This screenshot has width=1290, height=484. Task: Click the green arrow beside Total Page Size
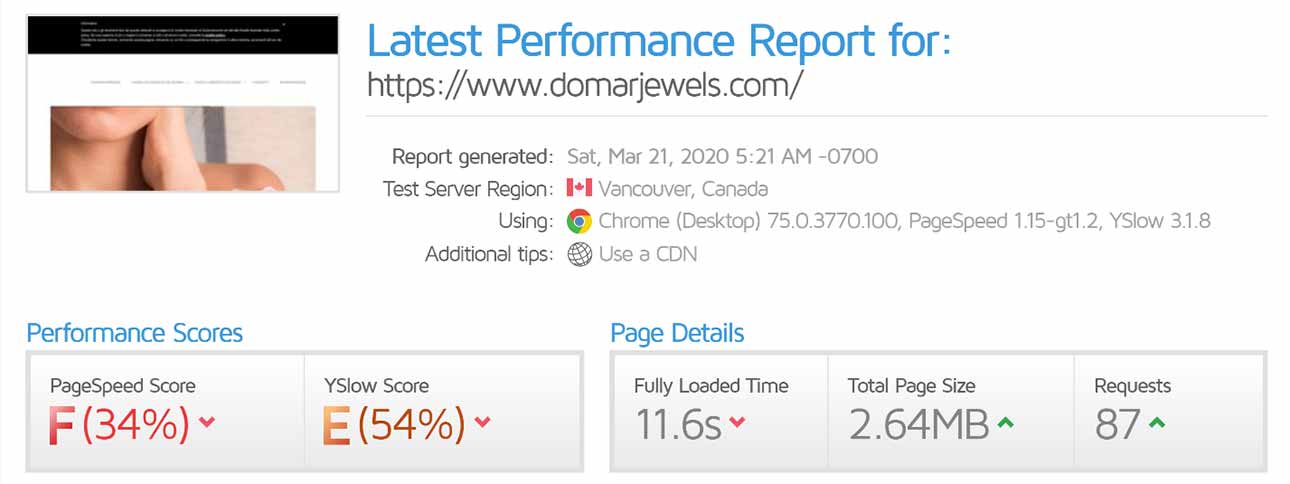(x=1005, y=423)
